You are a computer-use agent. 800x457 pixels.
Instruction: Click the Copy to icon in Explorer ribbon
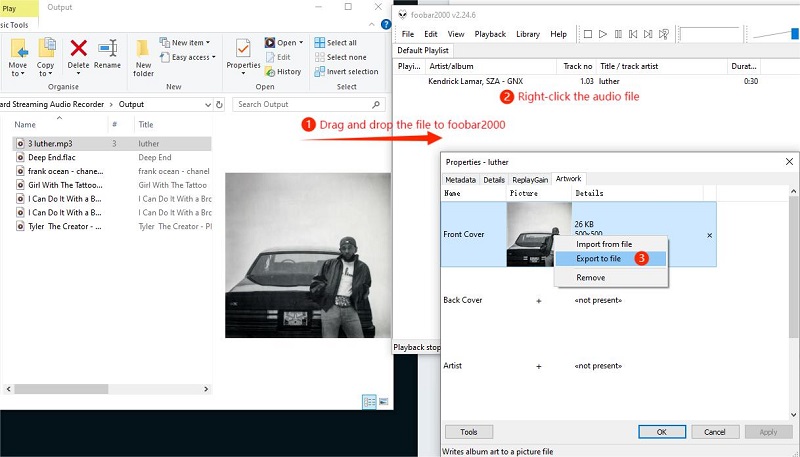(x=46, y=48)
